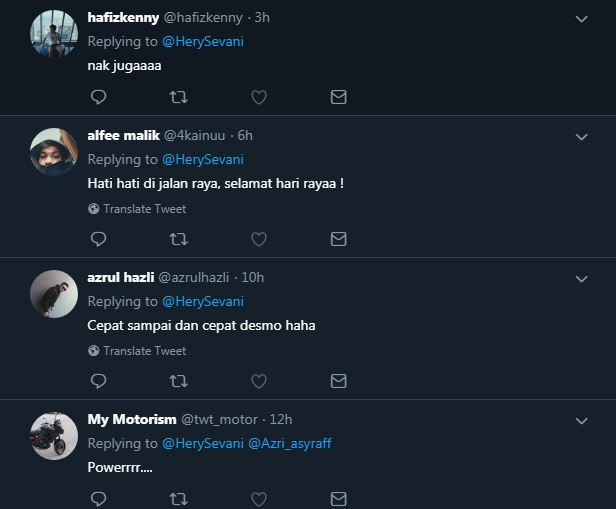Message azrul hazli's tweet using envelope icon
616x509 pixels.
[x=338, y=381]
